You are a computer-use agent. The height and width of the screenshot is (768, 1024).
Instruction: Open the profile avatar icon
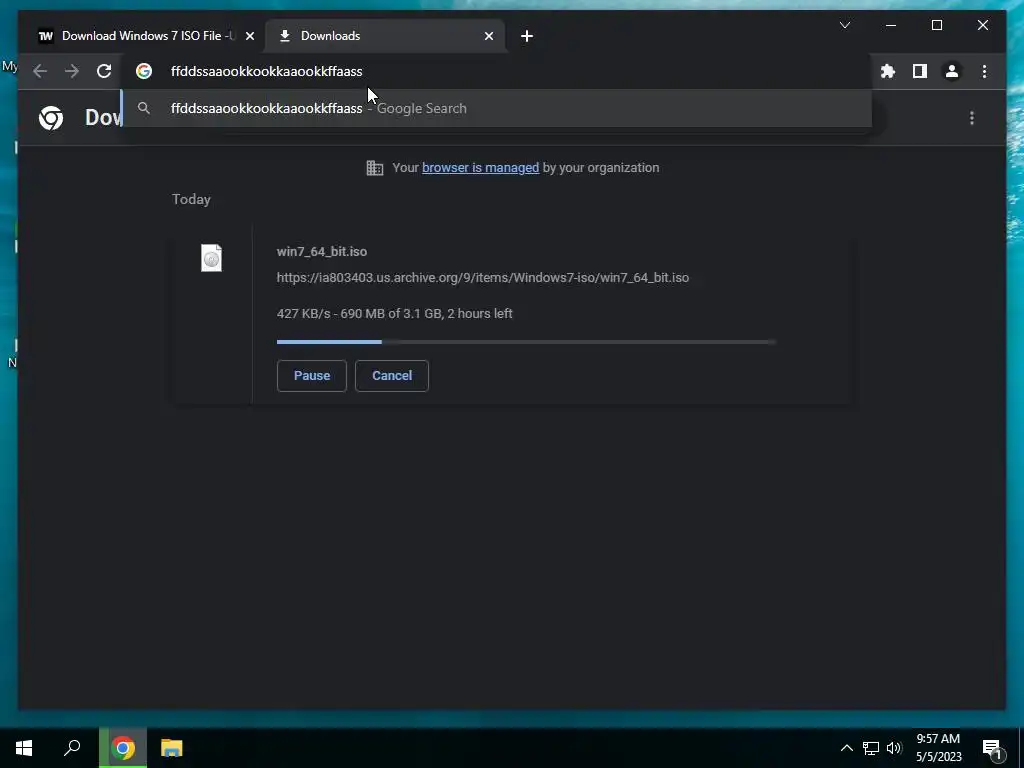(952, 71)
